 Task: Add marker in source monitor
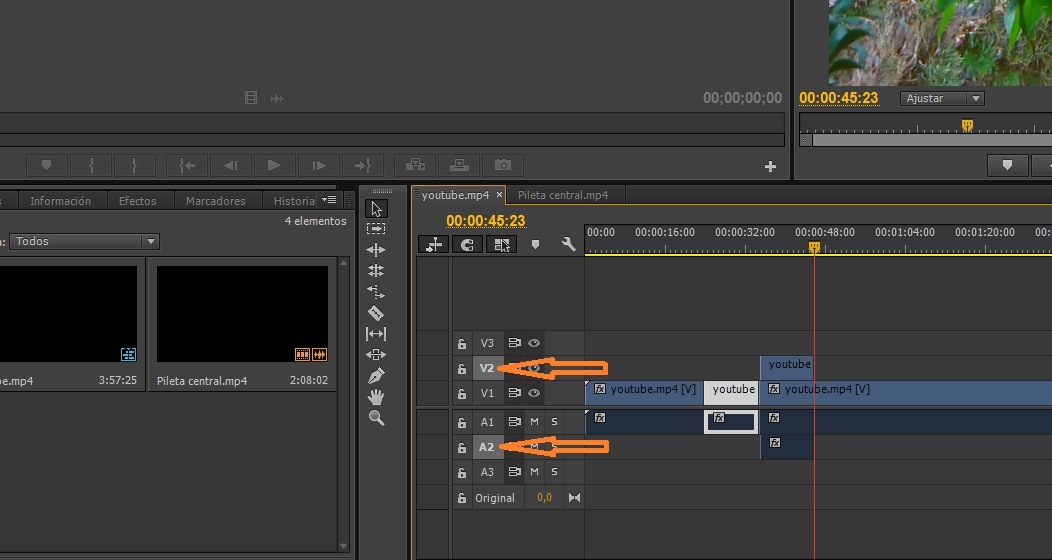pos(46,165)
